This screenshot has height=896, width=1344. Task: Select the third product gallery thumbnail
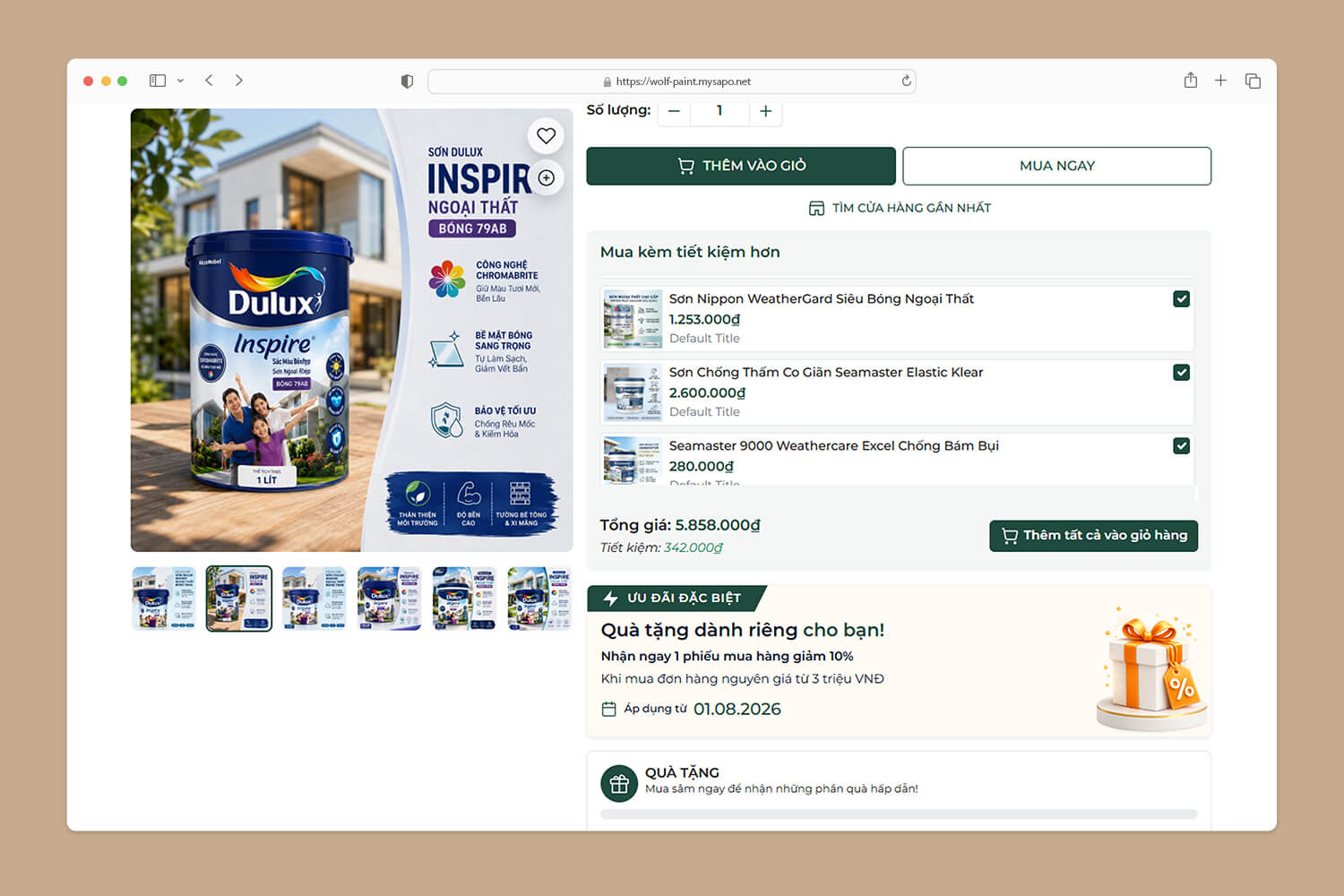314,599
